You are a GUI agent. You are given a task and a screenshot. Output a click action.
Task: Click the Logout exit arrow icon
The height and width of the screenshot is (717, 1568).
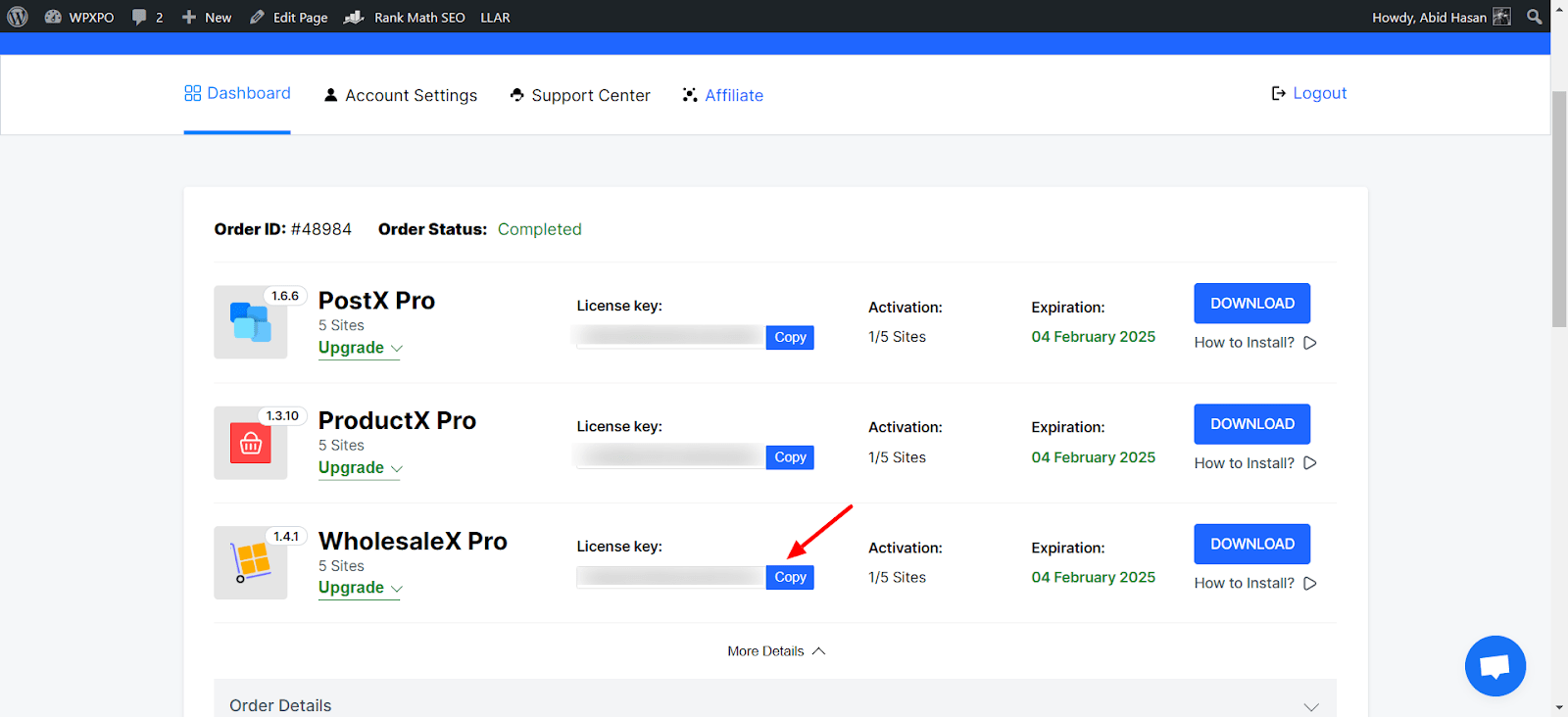1278,93
